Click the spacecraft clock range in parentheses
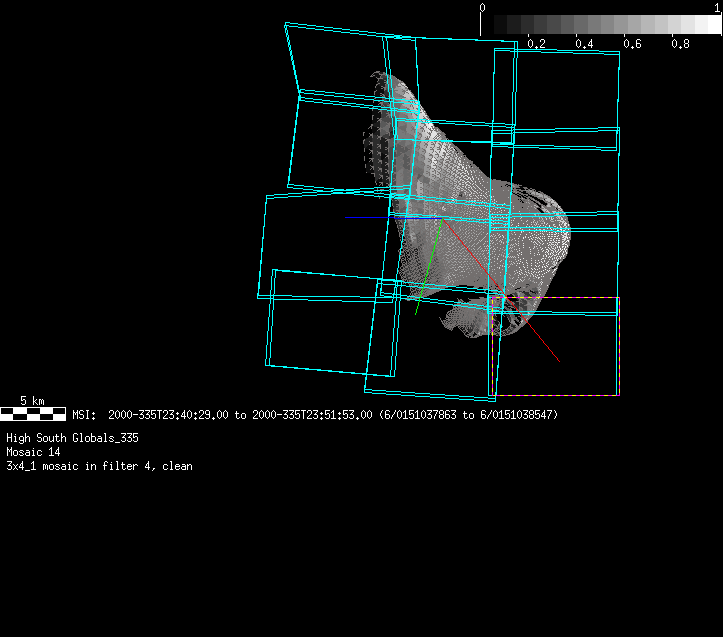The width and height of the screenshot is (723, 637). (x=468, y=414)
